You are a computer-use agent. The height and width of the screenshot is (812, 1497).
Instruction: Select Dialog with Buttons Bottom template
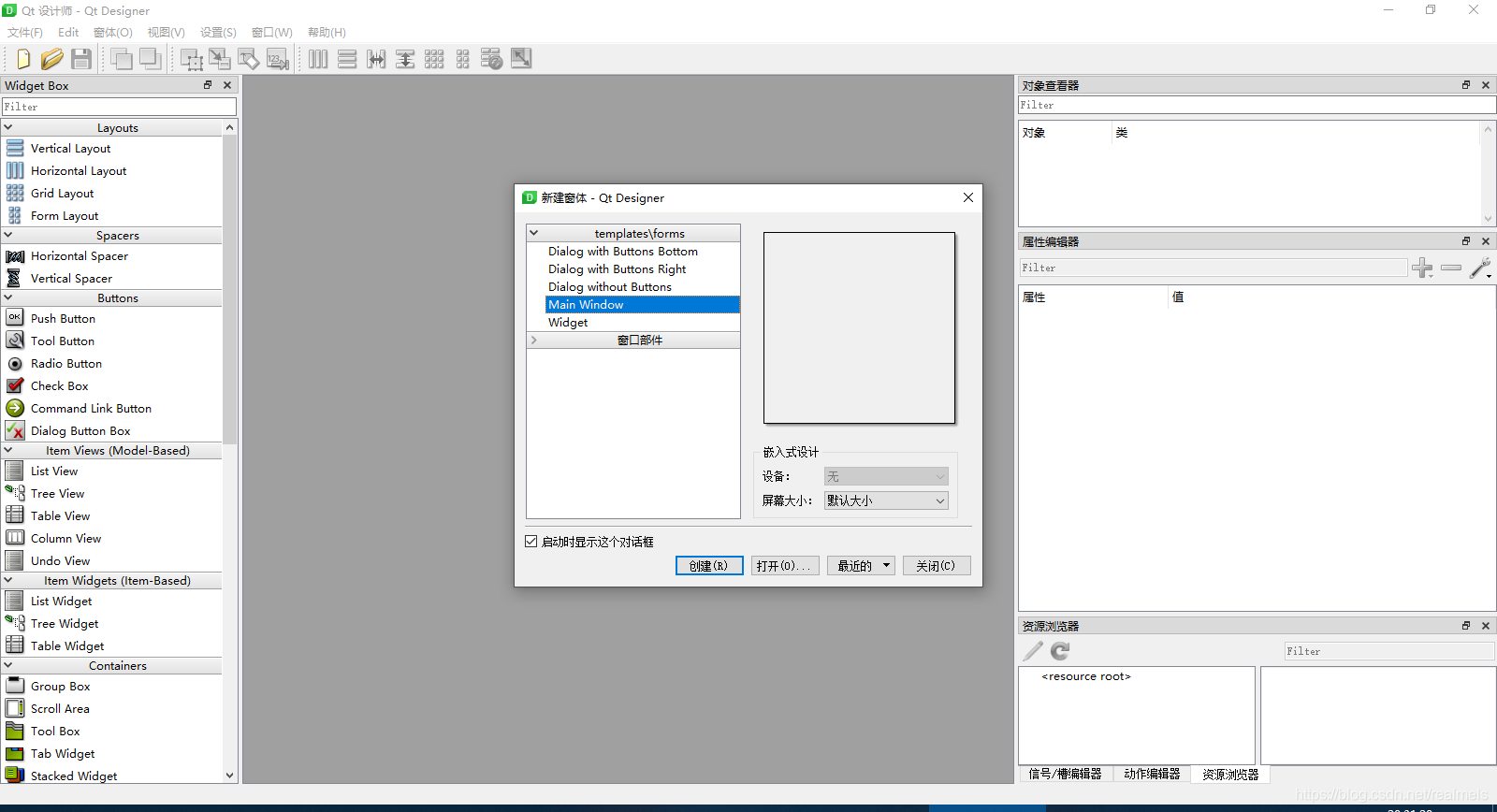623,252
